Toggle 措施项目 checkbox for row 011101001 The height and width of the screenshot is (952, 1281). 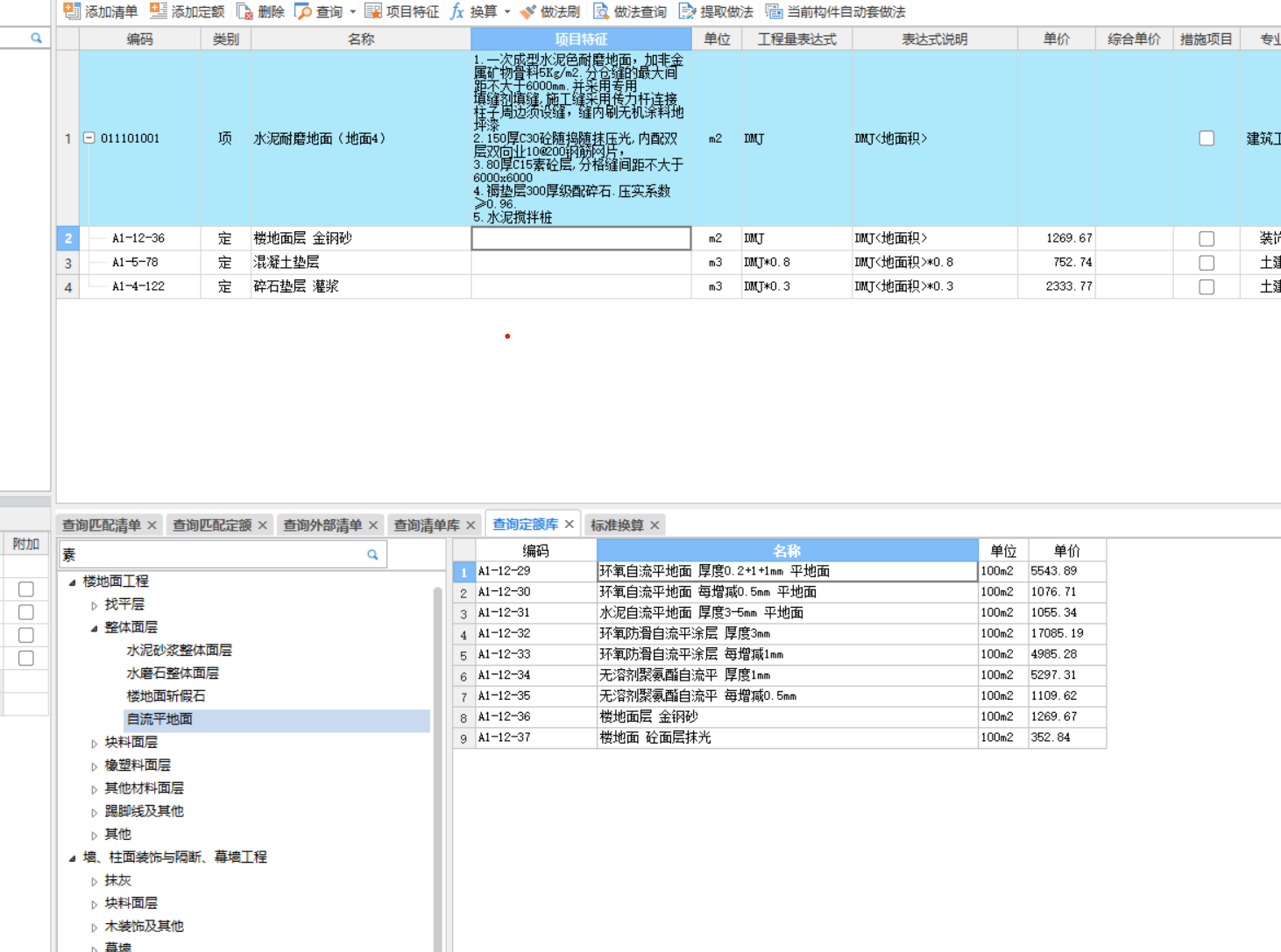pyautogui.click(x=1207, y=138)
